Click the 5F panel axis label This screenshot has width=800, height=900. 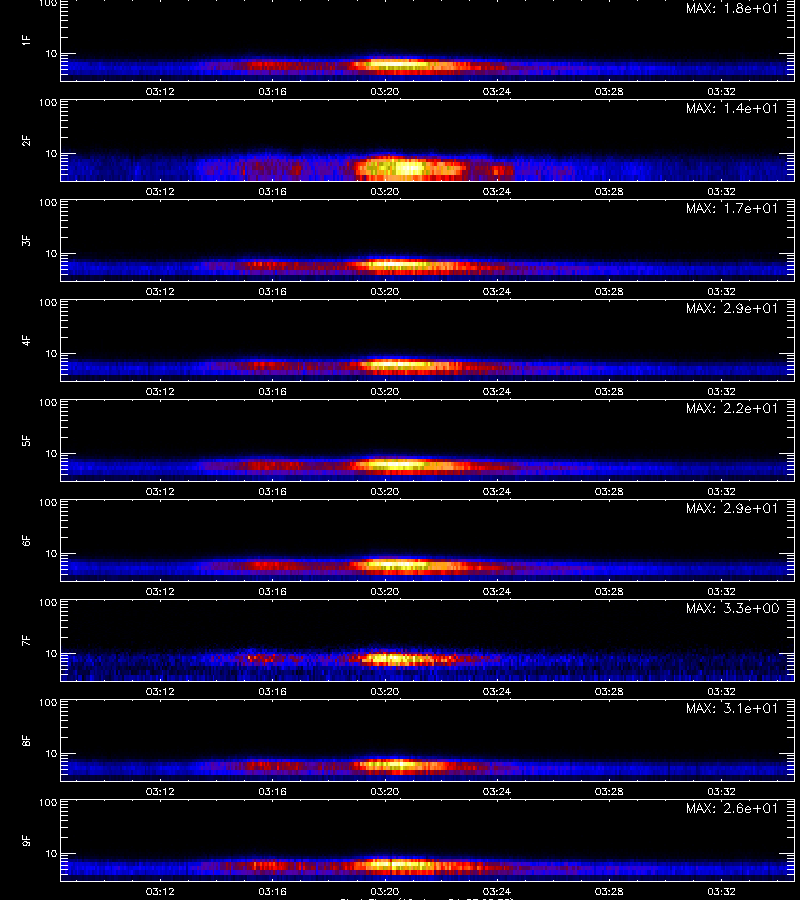click(x=26, y=440)
